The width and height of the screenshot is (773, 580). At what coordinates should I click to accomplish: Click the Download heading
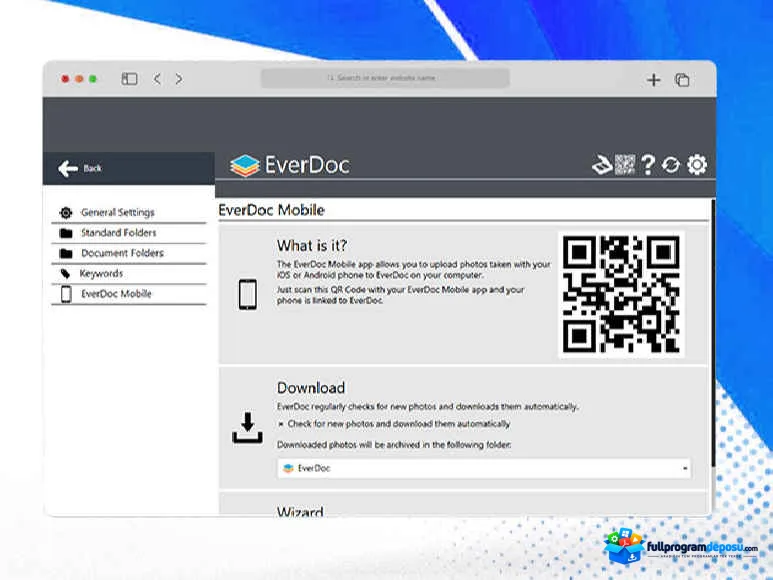click(311, 388)
